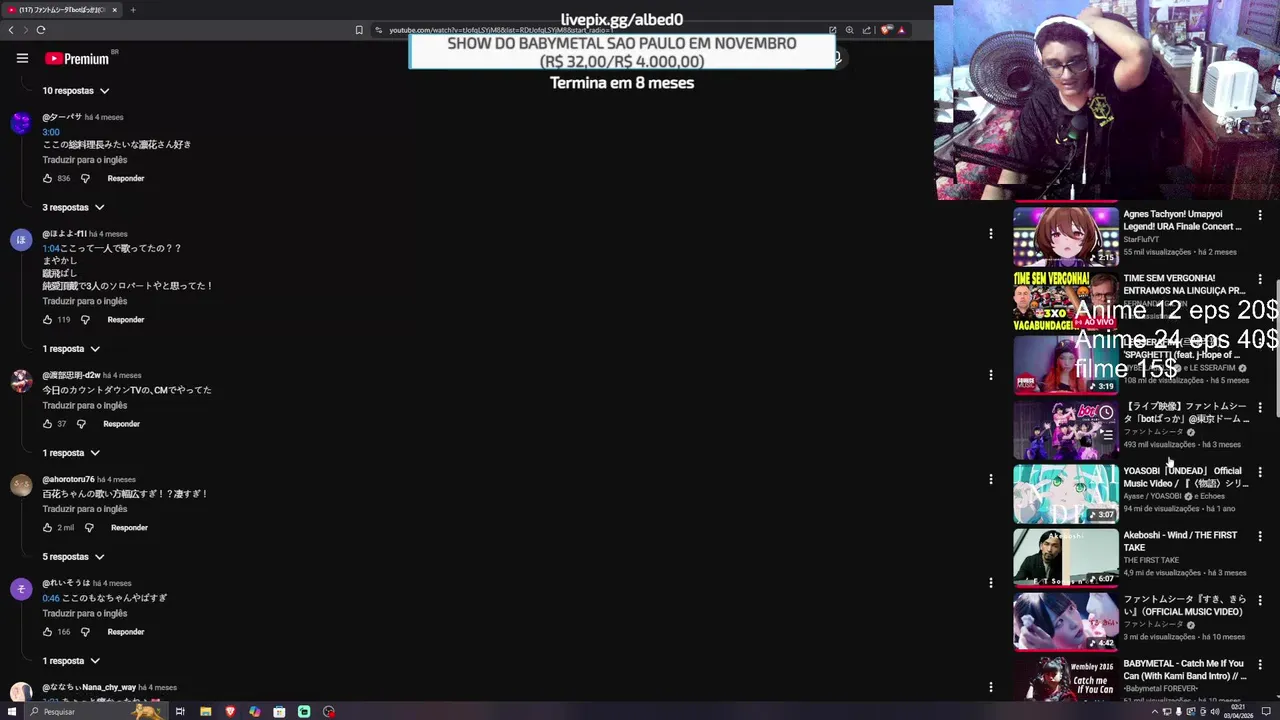Click the watch later clock on the botばっか thumbnail
Viewport: 1280px width, 720px height.
pyautogui.click(x=1106, y=412)
